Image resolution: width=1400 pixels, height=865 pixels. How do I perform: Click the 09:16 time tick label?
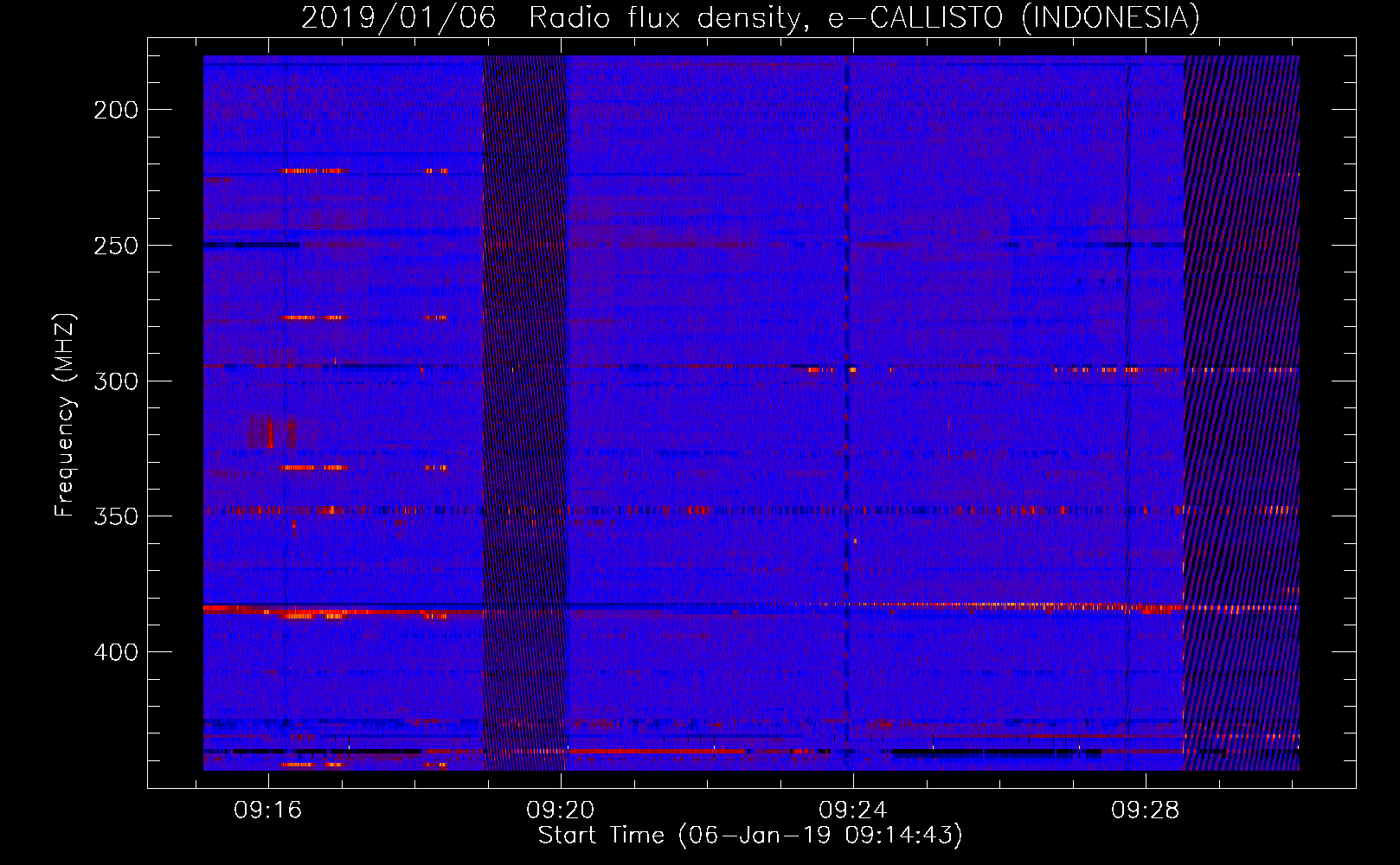click(x=268, y=810)
